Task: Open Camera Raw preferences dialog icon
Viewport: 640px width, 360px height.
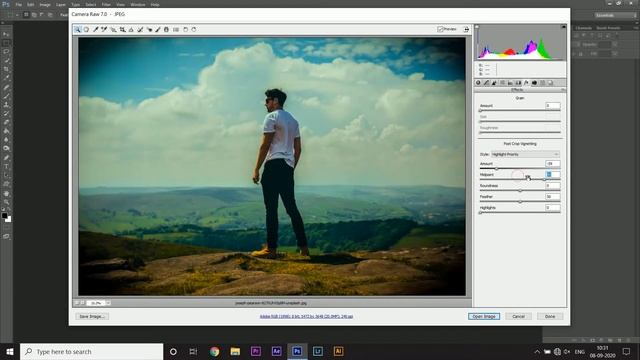Action: [176, 29]
